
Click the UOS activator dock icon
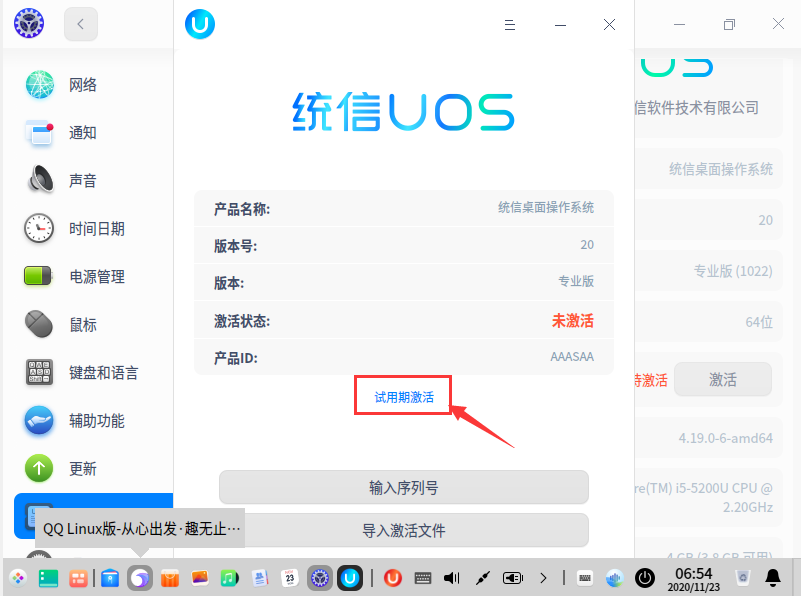pos(350,578)
